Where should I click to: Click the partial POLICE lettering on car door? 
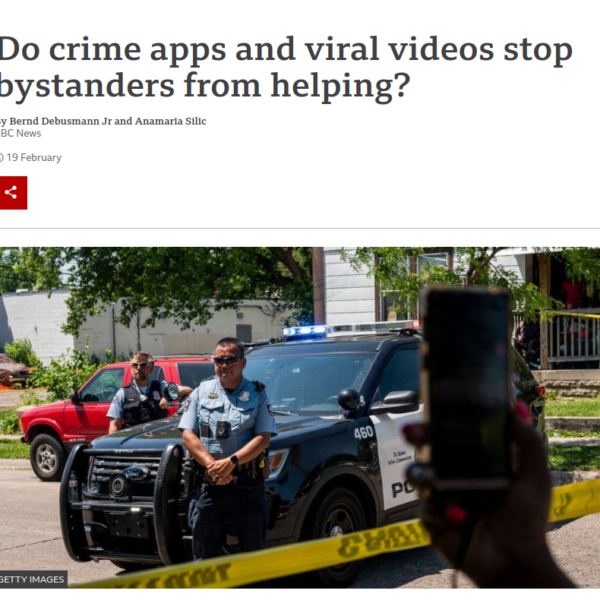coord(404,489)
